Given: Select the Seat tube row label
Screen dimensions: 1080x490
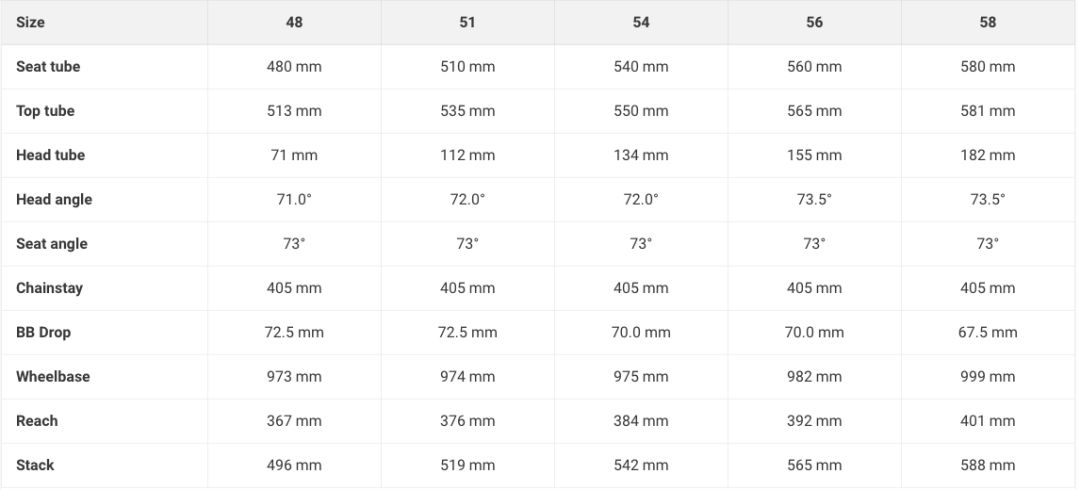Looking at the screenshot, I should [x=48, y=67].
